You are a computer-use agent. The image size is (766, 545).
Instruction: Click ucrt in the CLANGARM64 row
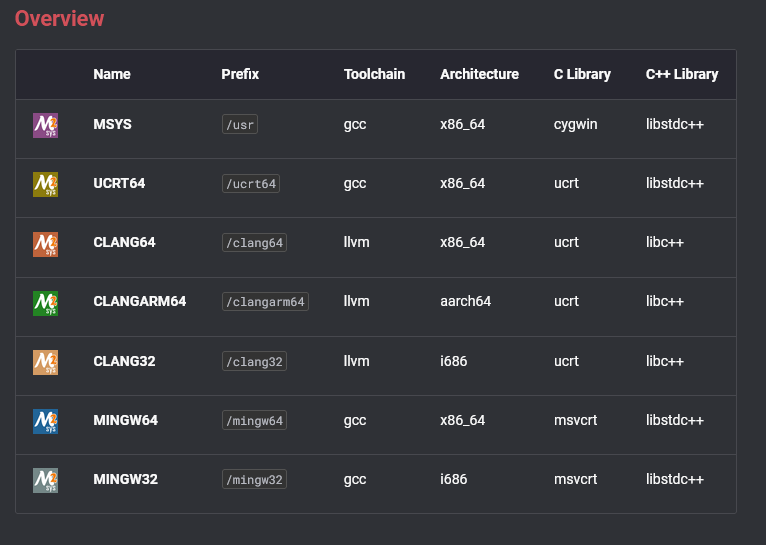point(566,302)
